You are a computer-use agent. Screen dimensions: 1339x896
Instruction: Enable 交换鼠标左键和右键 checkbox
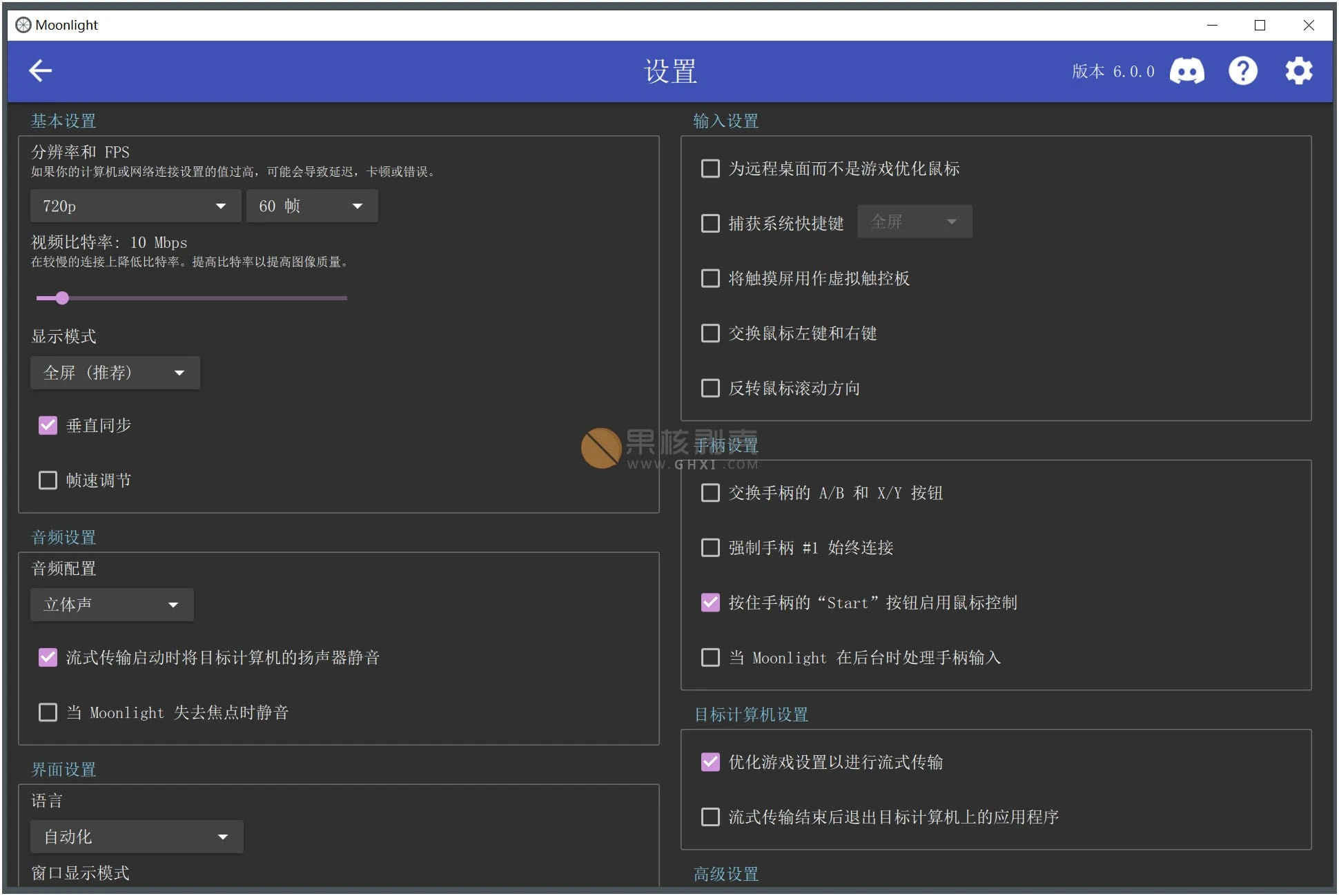click(x=710, y=333)
